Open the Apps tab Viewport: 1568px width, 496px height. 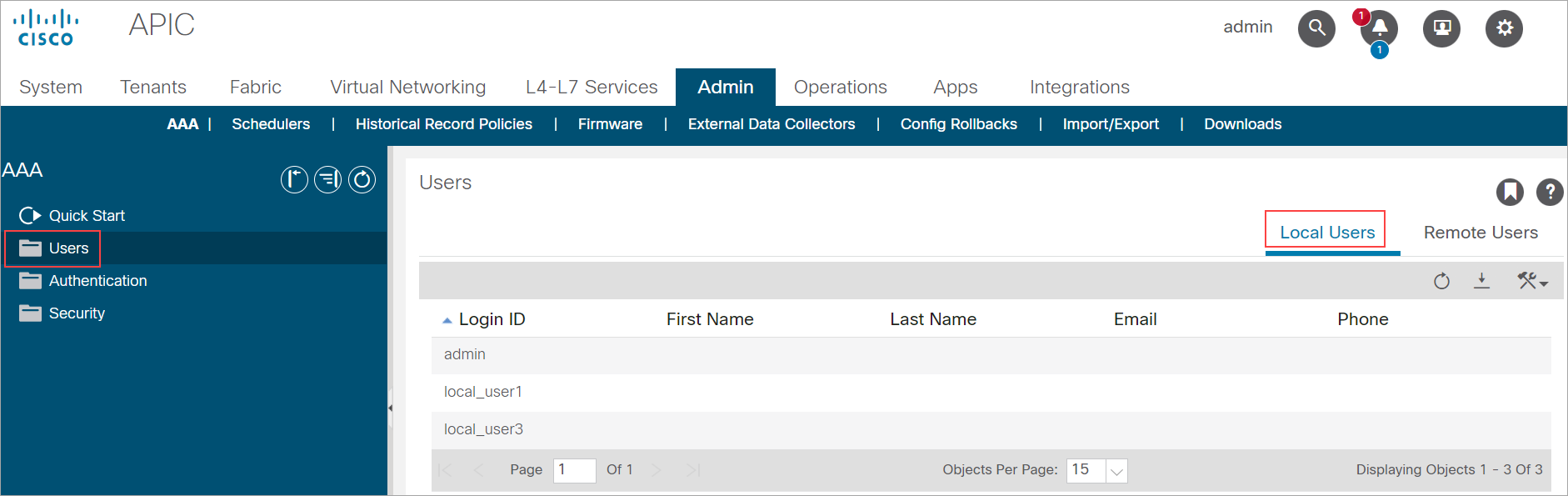tap(956, 87)
